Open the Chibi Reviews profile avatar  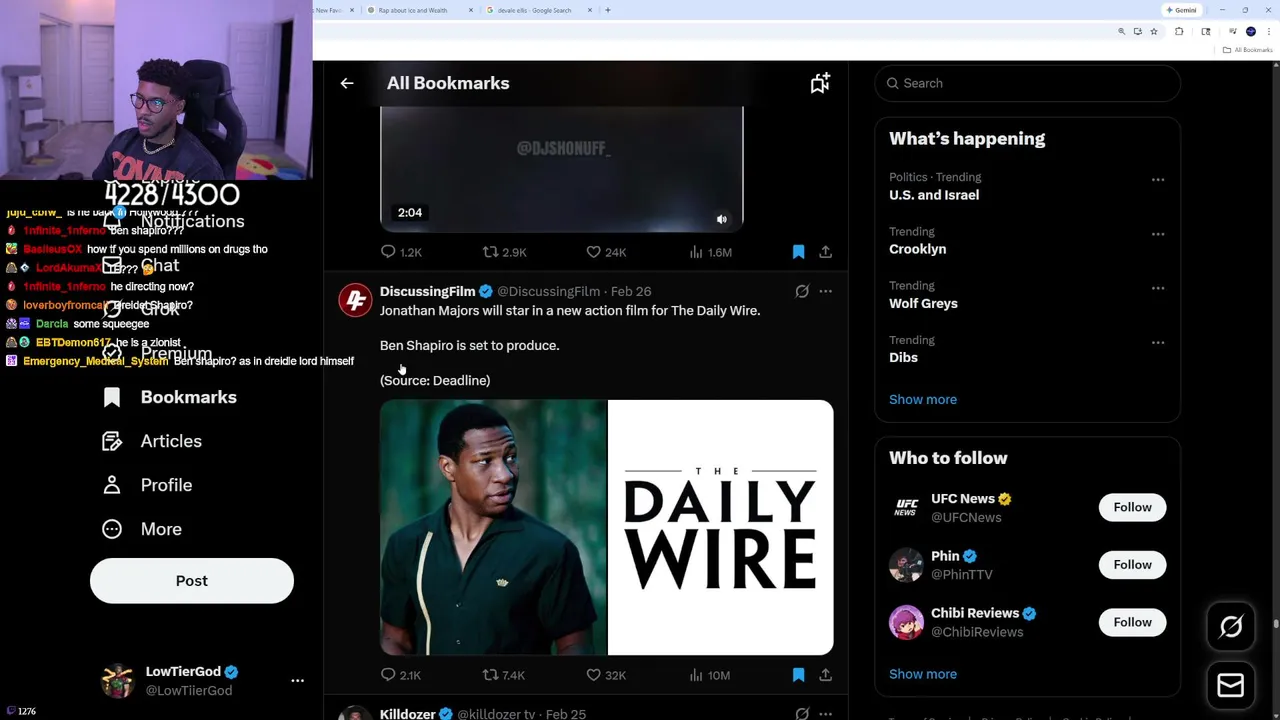(x=906, y=622)
